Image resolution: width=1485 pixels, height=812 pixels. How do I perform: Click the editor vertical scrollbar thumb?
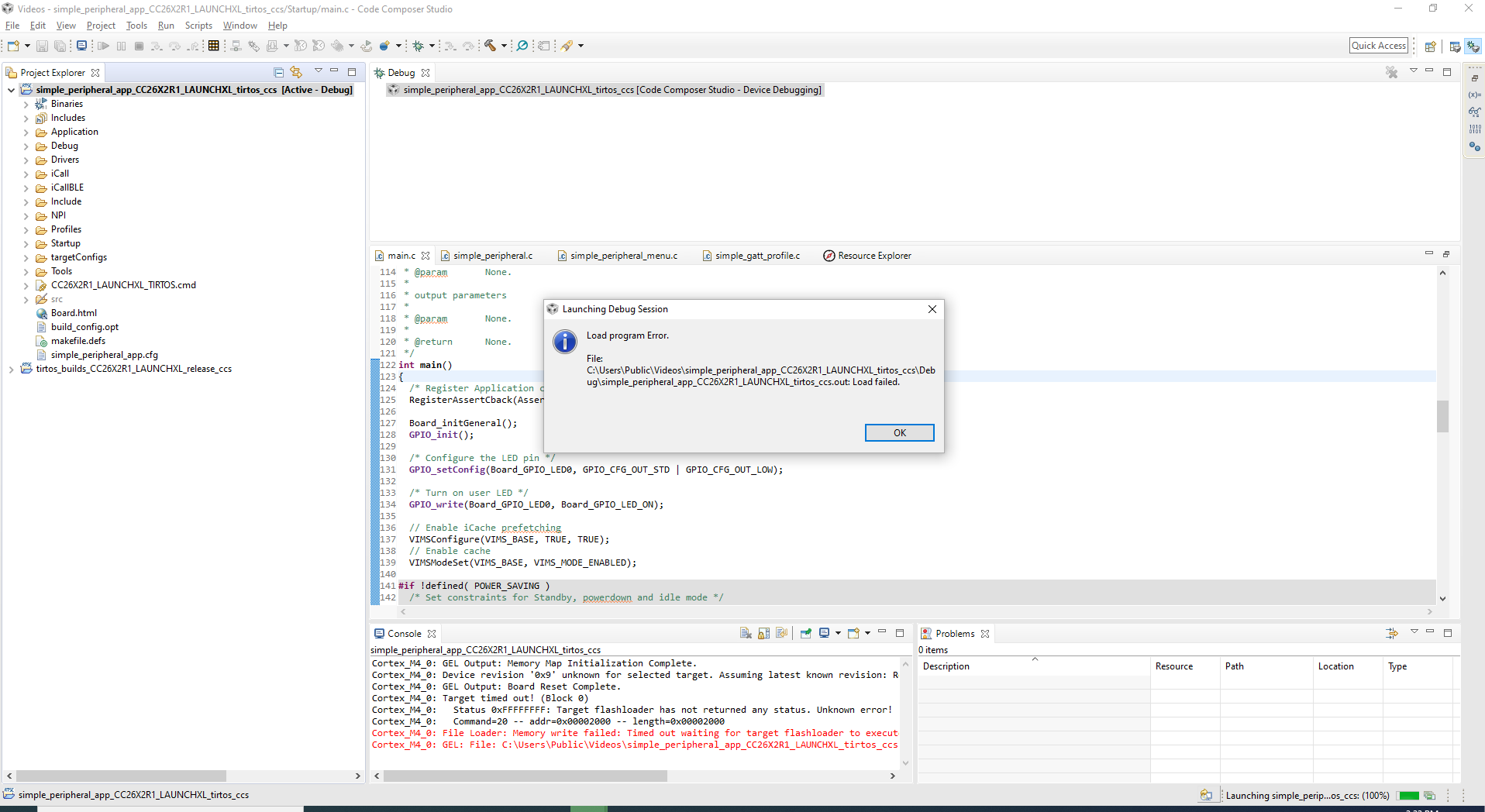pos(1442,417)
